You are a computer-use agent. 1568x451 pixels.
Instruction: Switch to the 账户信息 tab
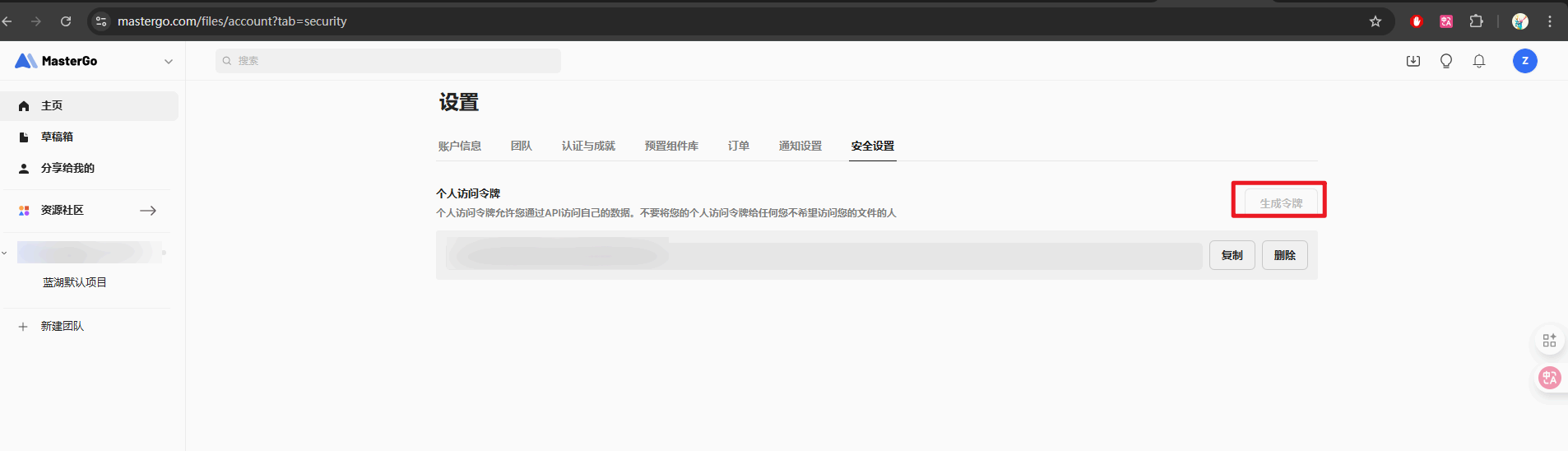(x=460, y=146)
